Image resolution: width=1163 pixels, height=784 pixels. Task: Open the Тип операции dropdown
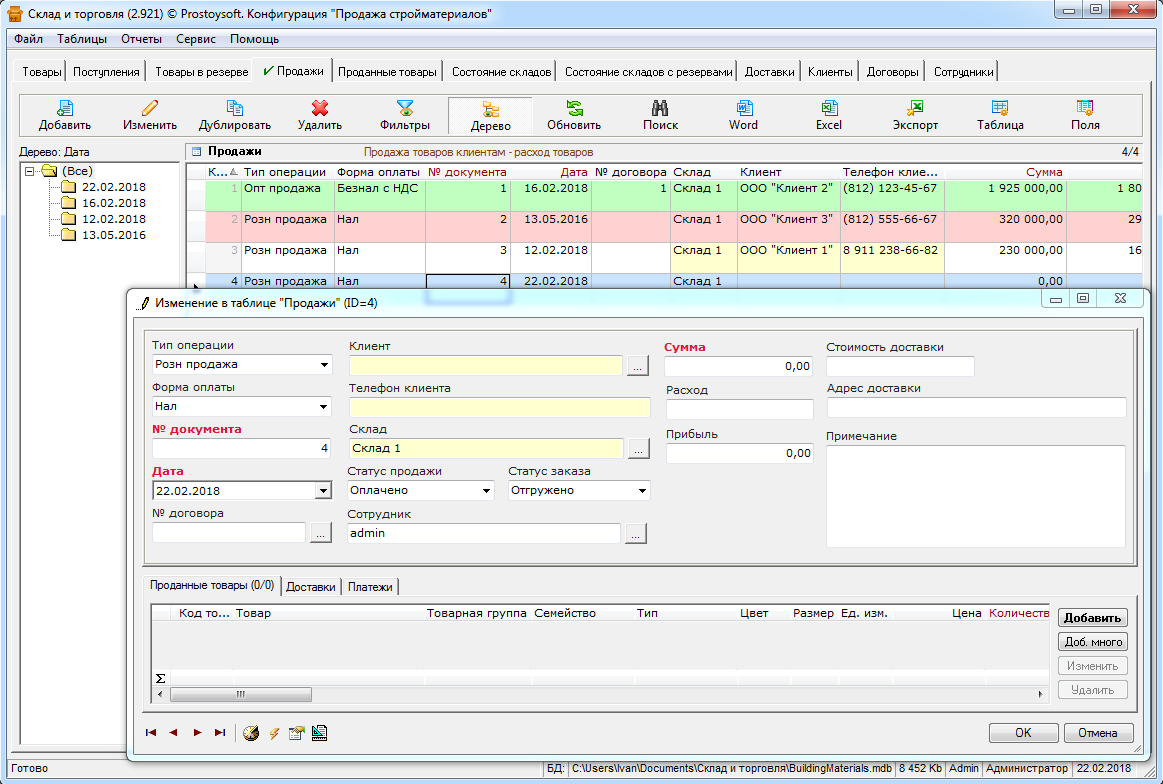(x=323, y=365)
